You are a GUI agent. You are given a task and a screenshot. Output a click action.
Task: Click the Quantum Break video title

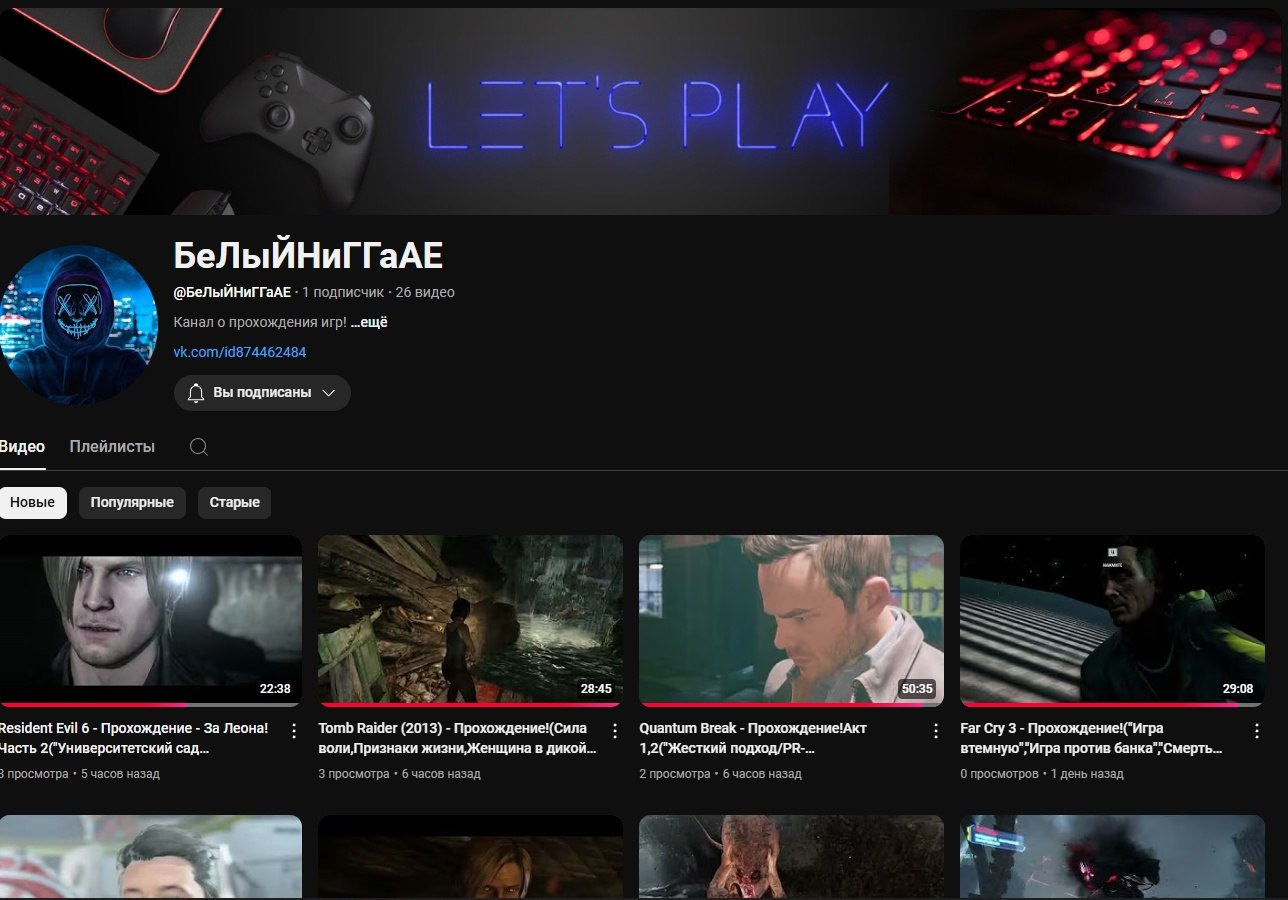(753, 738)
